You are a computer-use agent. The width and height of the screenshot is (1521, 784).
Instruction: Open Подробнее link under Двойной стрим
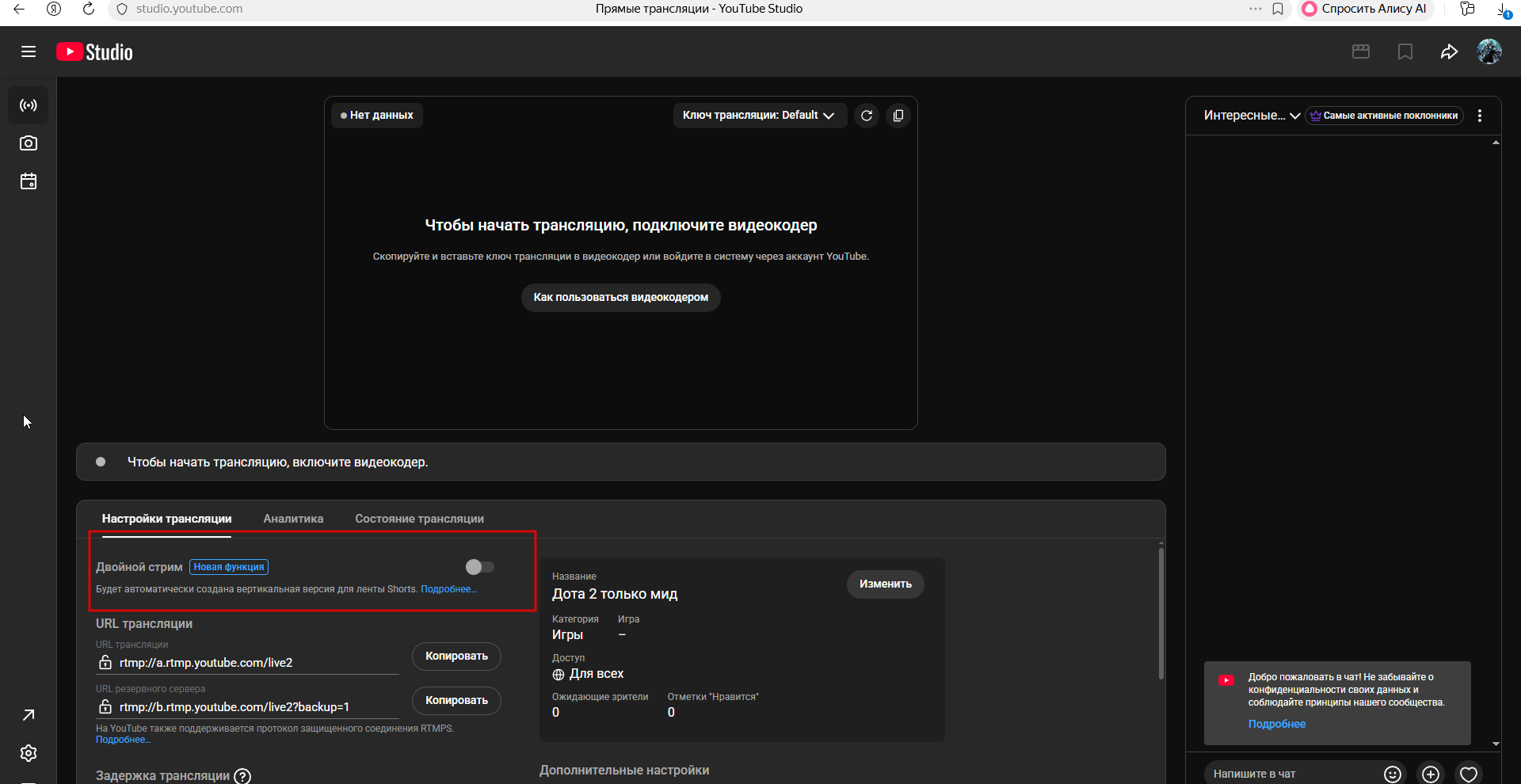[x=448, y=589]
